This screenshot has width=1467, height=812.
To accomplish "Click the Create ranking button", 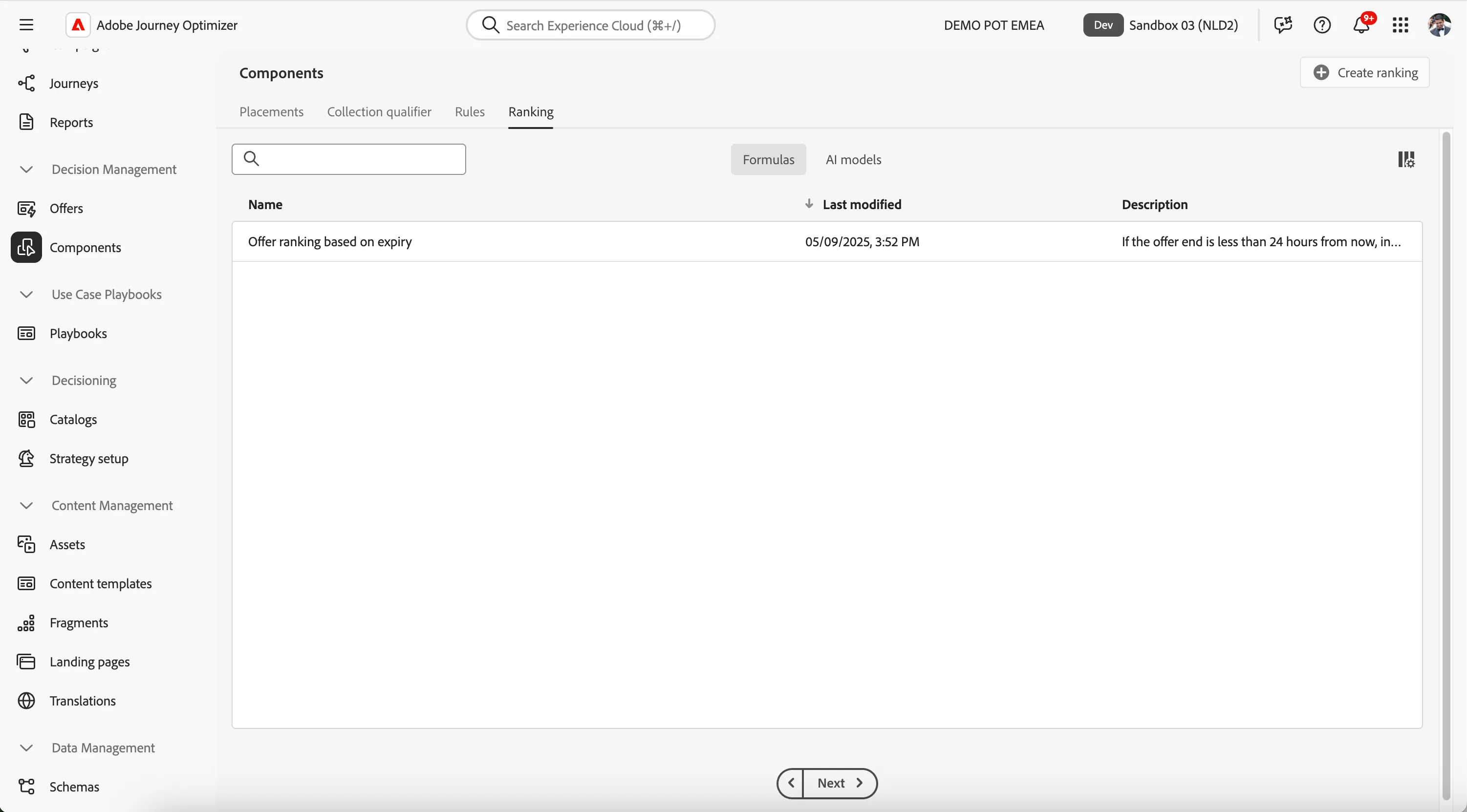I will pos(1364,72).
